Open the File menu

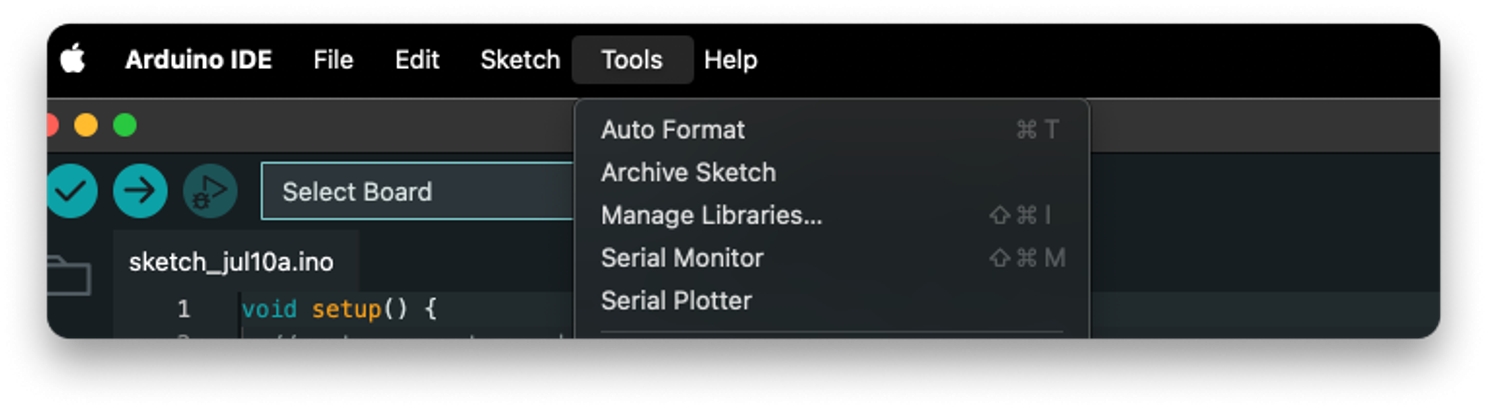[333, 60]
